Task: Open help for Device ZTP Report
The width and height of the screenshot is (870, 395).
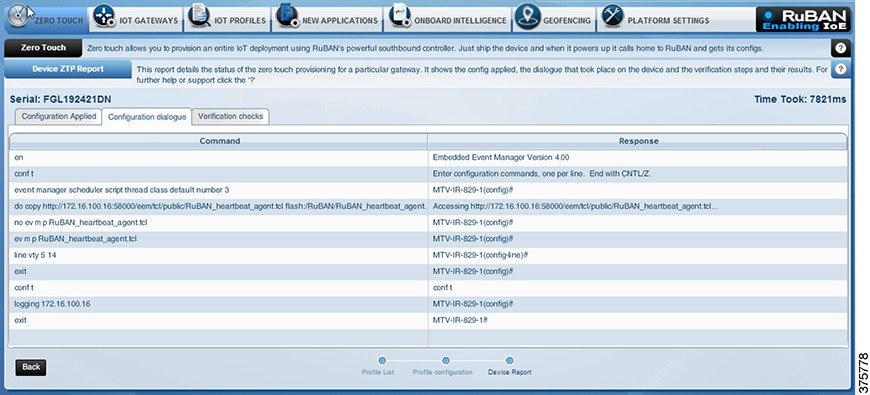Action: pyautogui.click(x=841, y=69)
